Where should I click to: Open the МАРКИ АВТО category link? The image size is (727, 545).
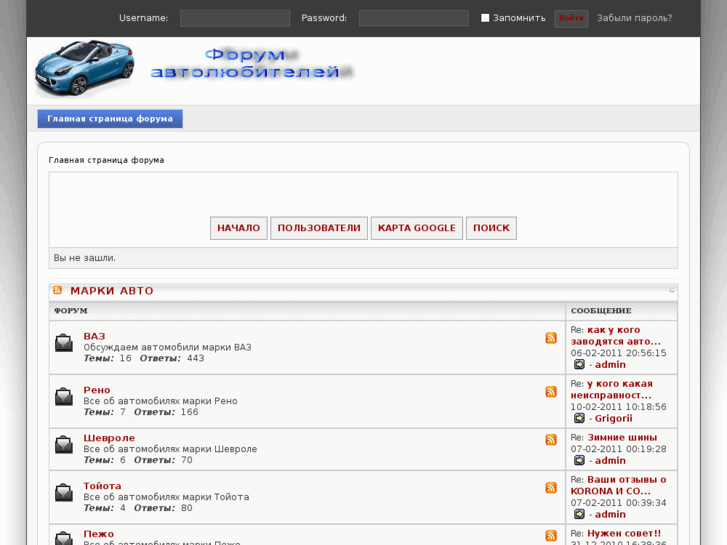pos(112,291)
